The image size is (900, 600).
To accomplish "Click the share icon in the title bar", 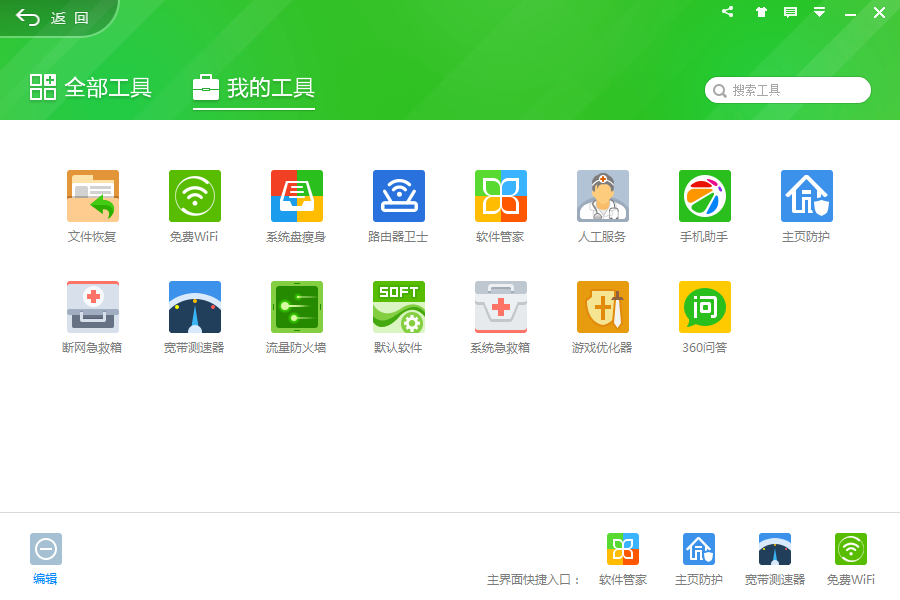I will [728, 11].
